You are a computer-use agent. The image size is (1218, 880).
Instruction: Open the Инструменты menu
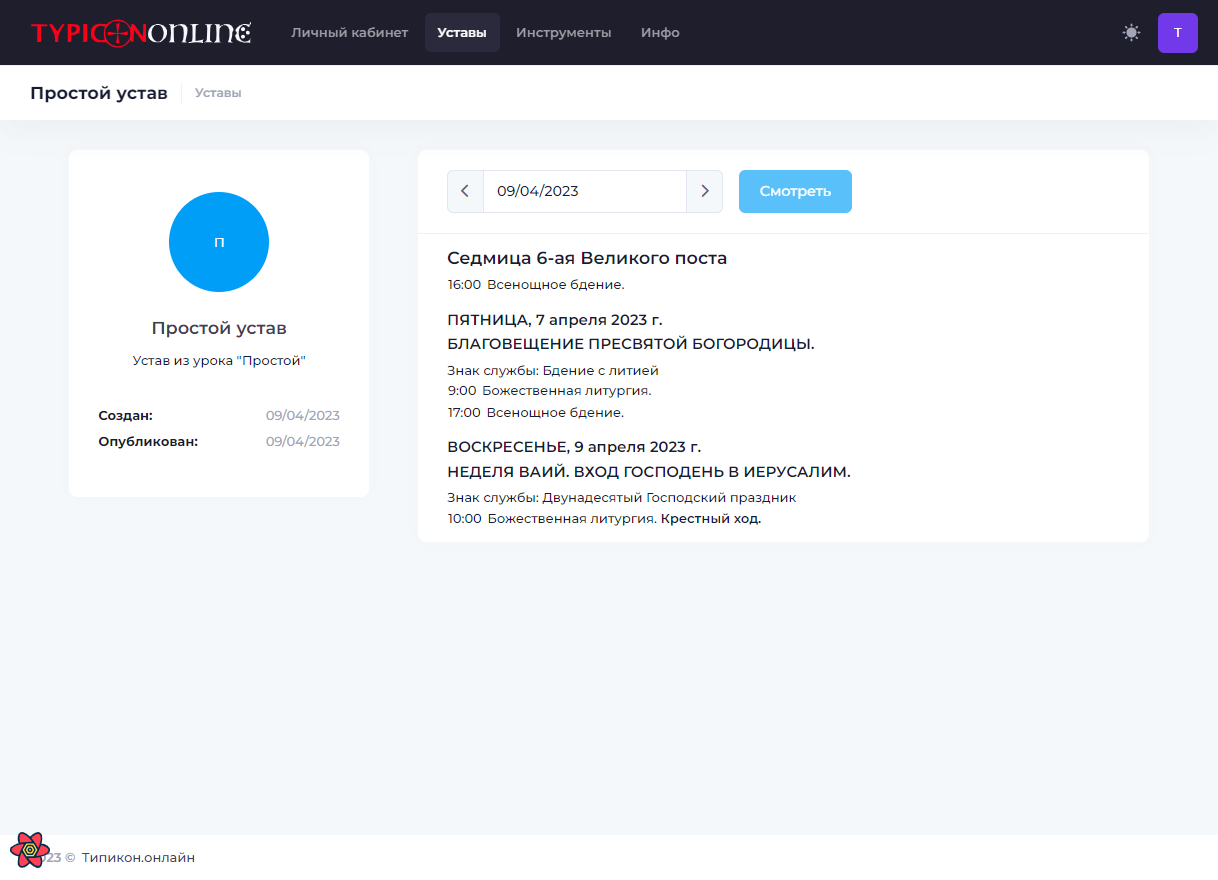coord(564,33)
